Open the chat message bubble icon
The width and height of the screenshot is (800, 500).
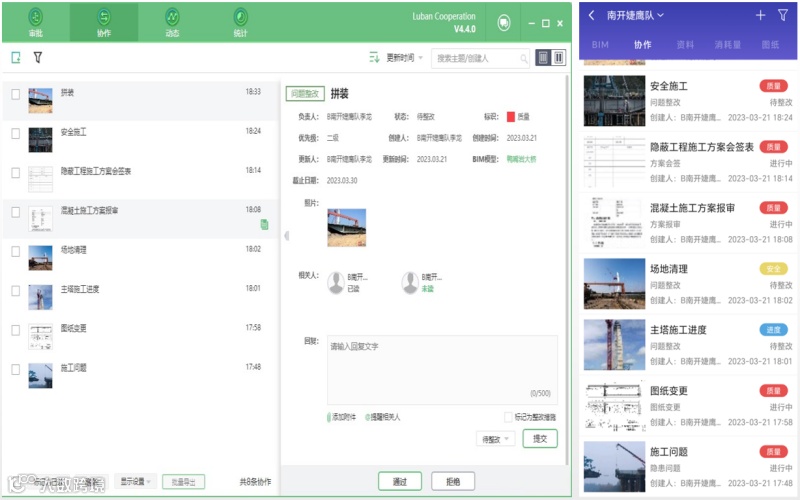click(504, 23)
